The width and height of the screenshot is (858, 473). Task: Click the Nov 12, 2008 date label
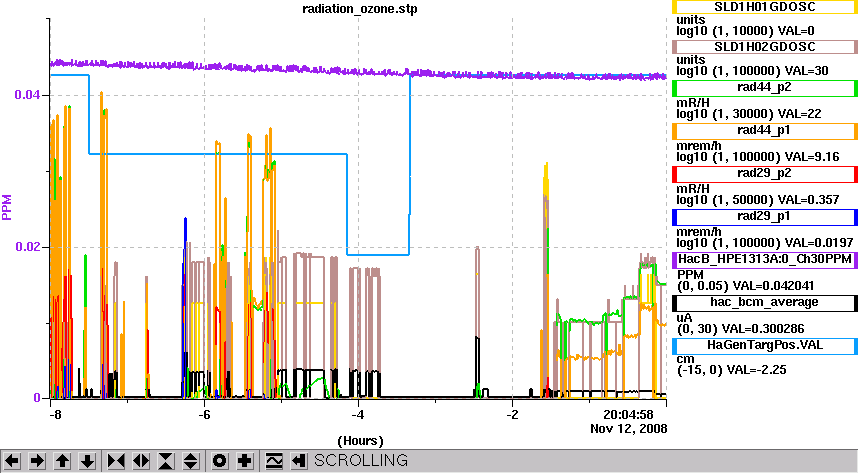click(x=629, y=429)
